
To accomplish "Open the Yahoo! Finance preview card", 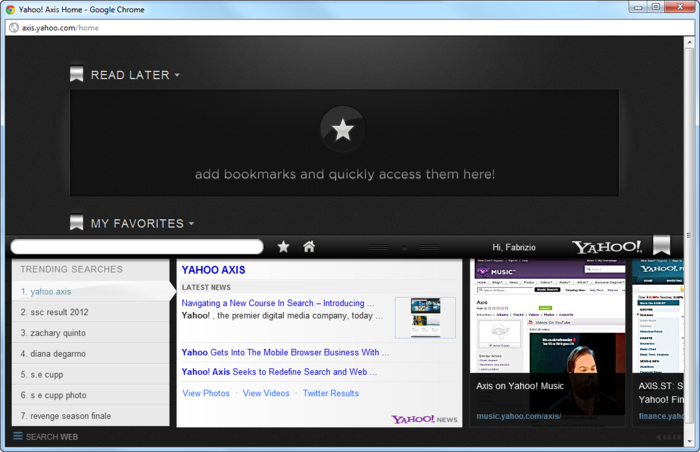I will [x=658, y=343].
